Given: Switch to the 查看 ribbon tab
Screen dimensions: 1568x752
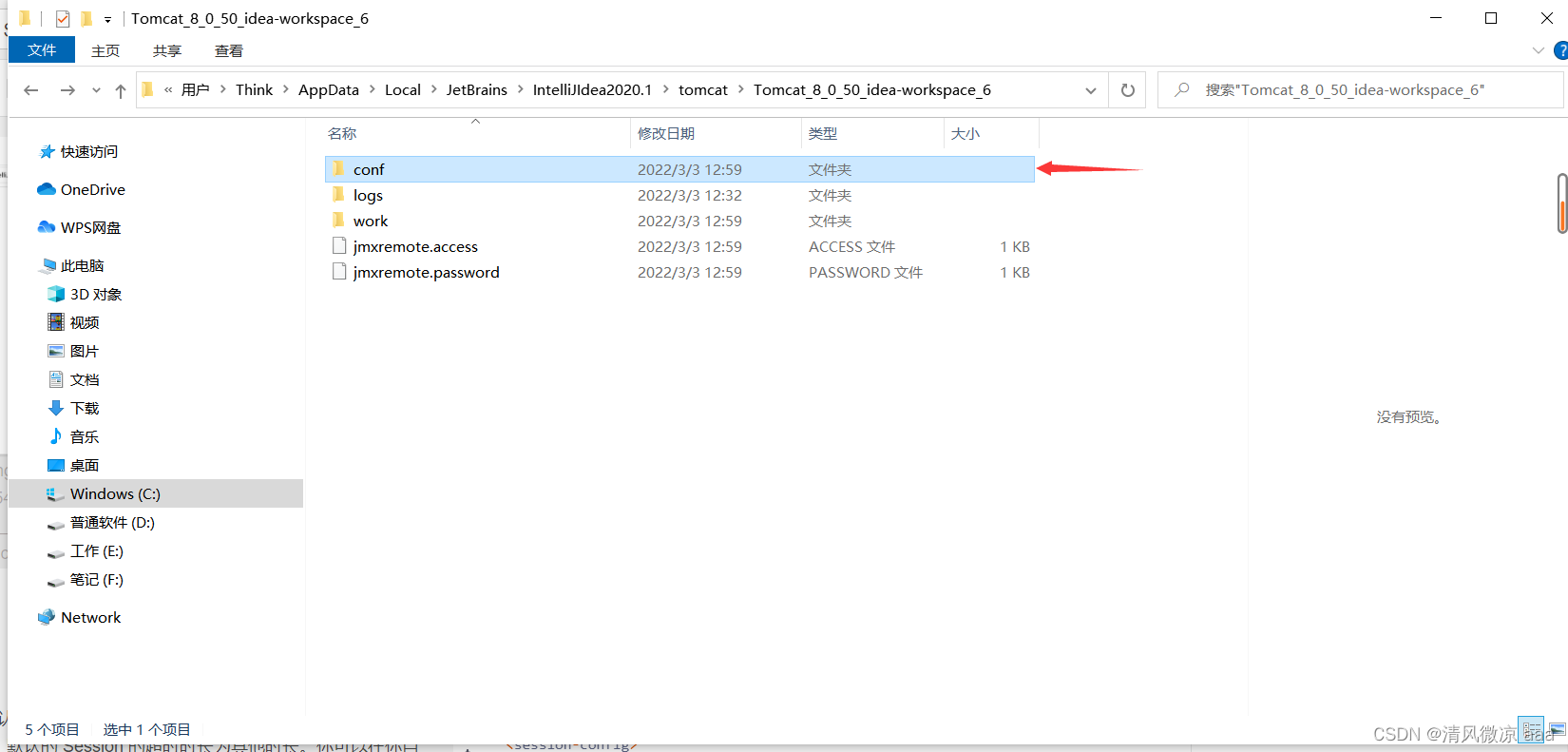Looking at the screenshot, I should pyautogui.click(x=229, y=50).
